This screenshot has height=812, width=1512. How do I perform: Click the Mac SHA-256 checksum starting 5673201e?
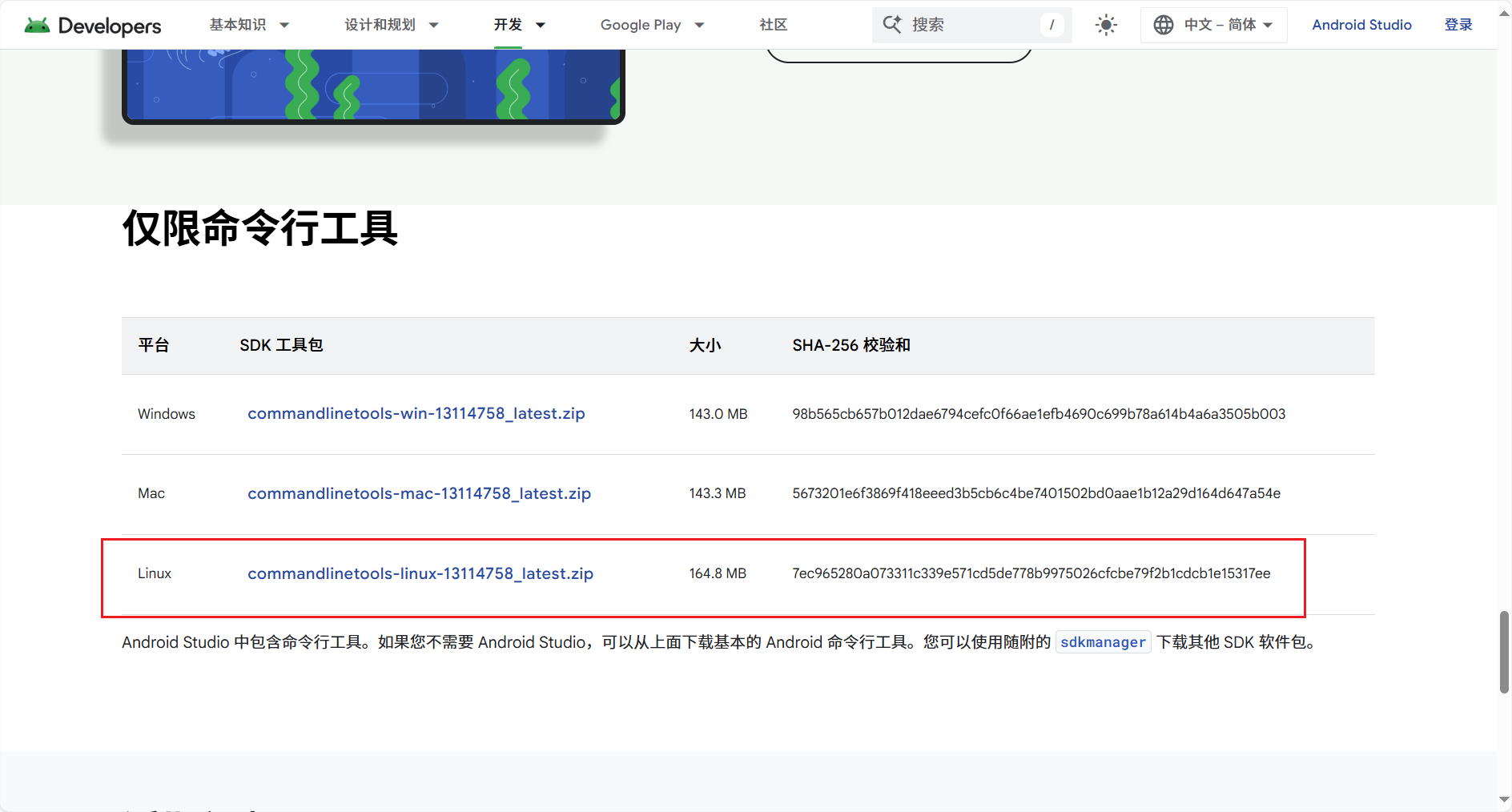(1036, 493)
